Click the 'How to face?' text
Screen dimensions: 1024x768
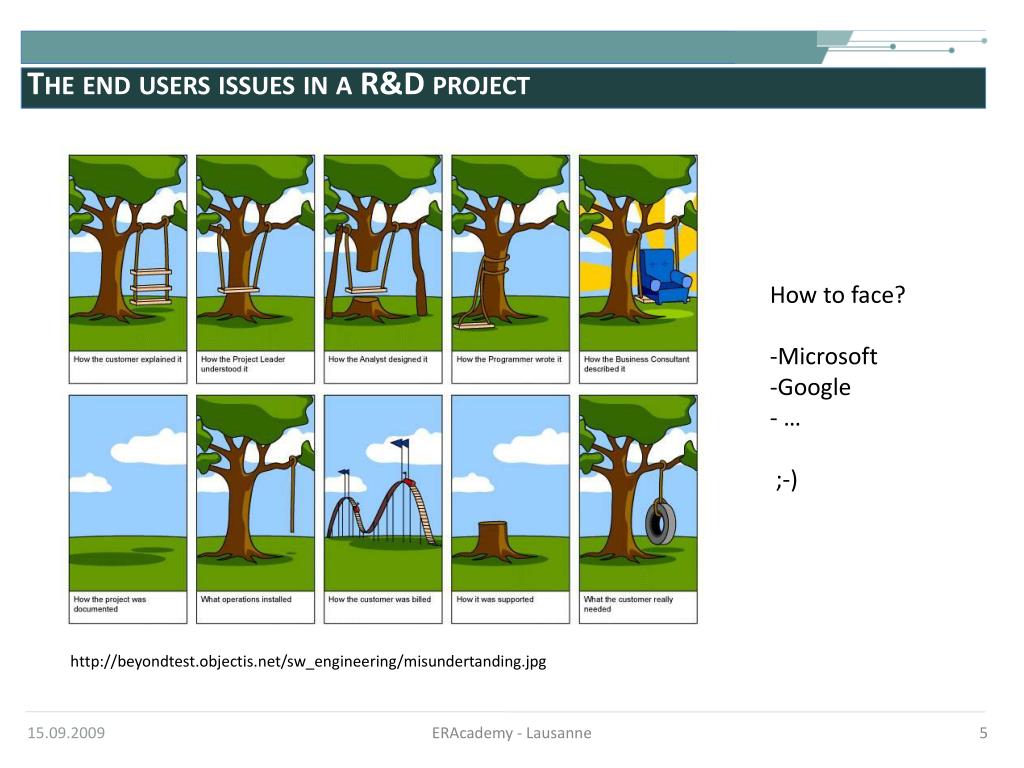838,295
